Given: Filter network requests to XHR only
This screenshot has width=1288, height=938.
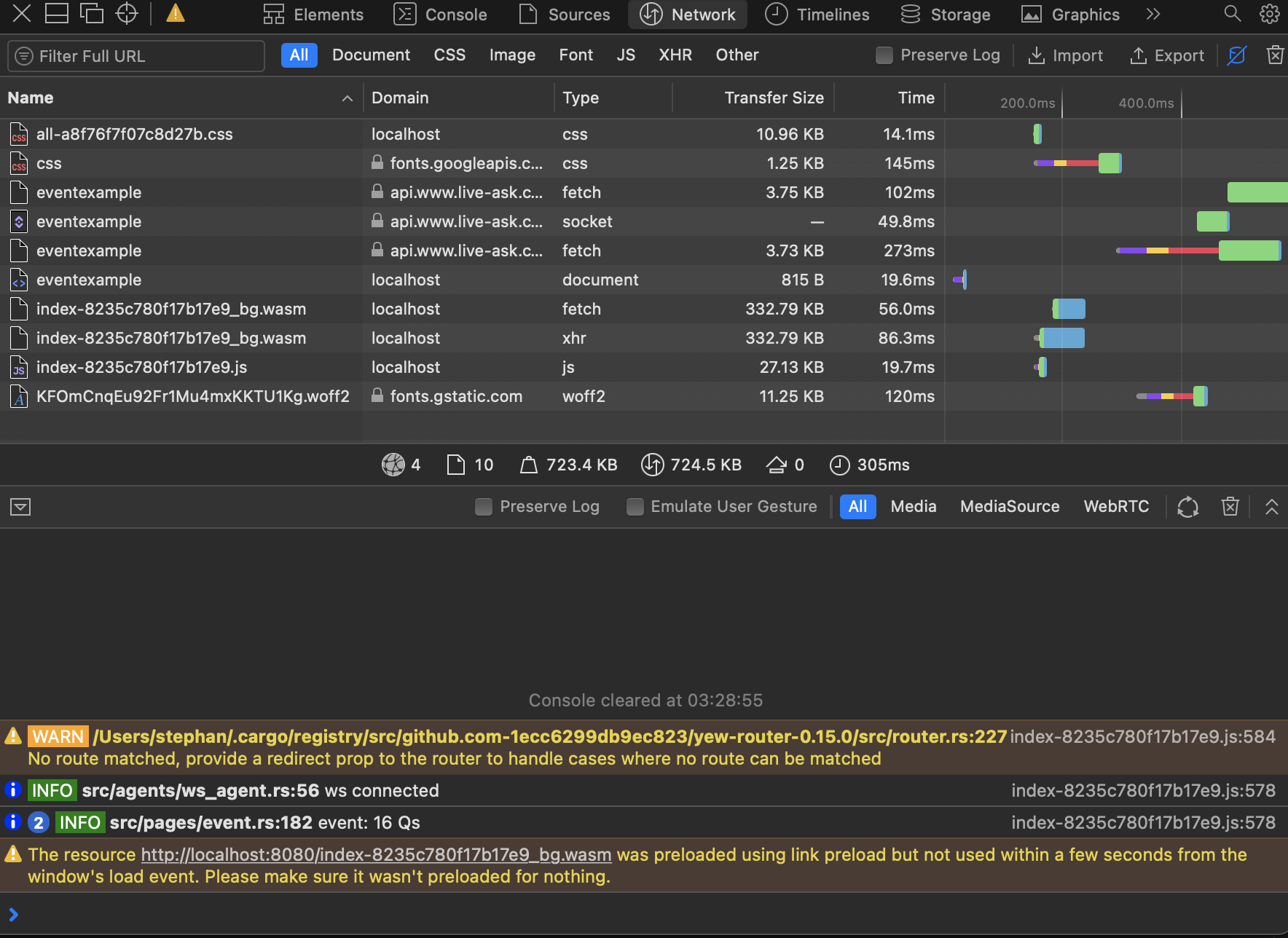Looking at the screenshot, I should (675, 55).
